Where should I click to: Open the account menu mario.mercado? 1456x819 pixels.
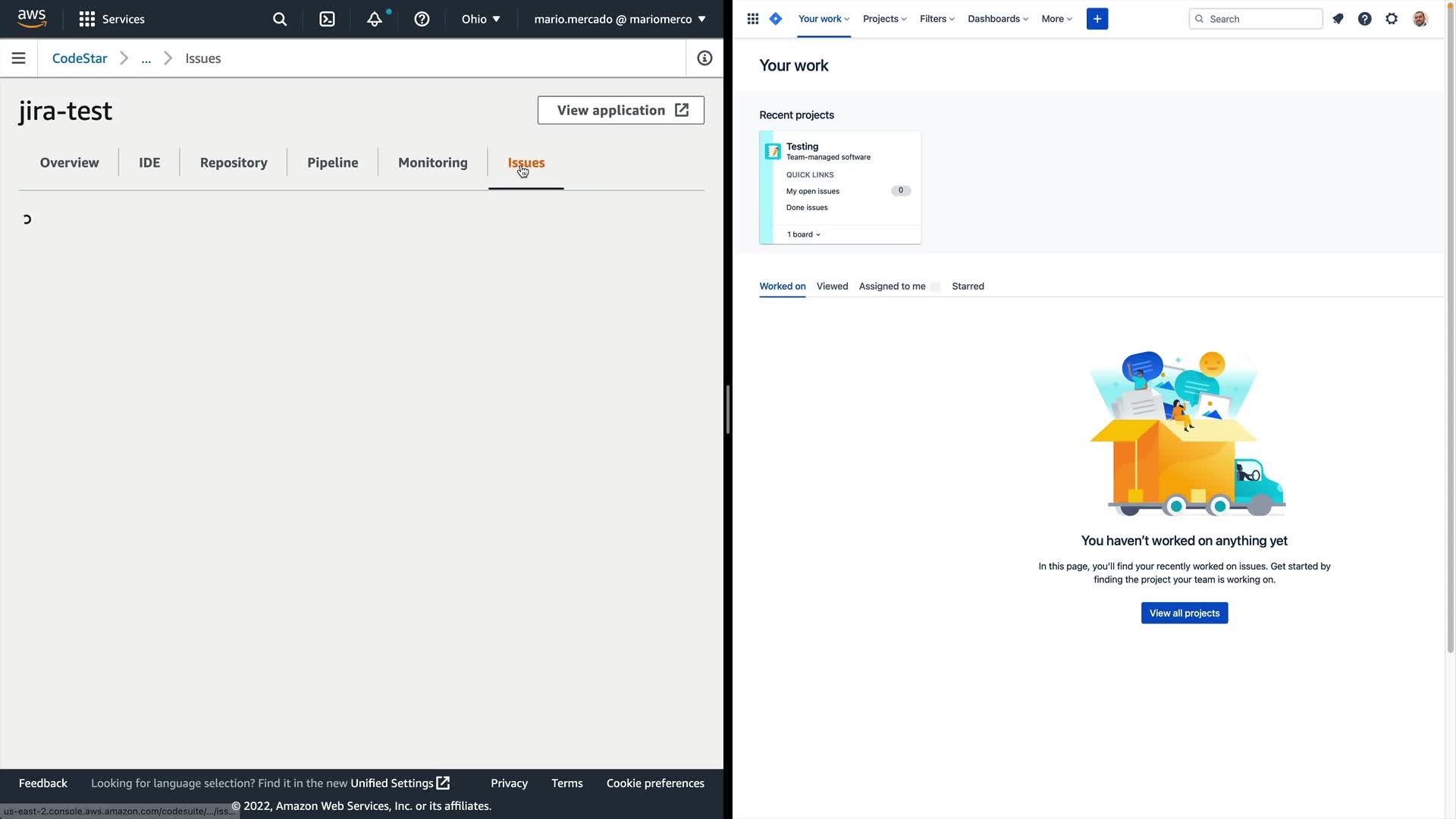(620, 19)
